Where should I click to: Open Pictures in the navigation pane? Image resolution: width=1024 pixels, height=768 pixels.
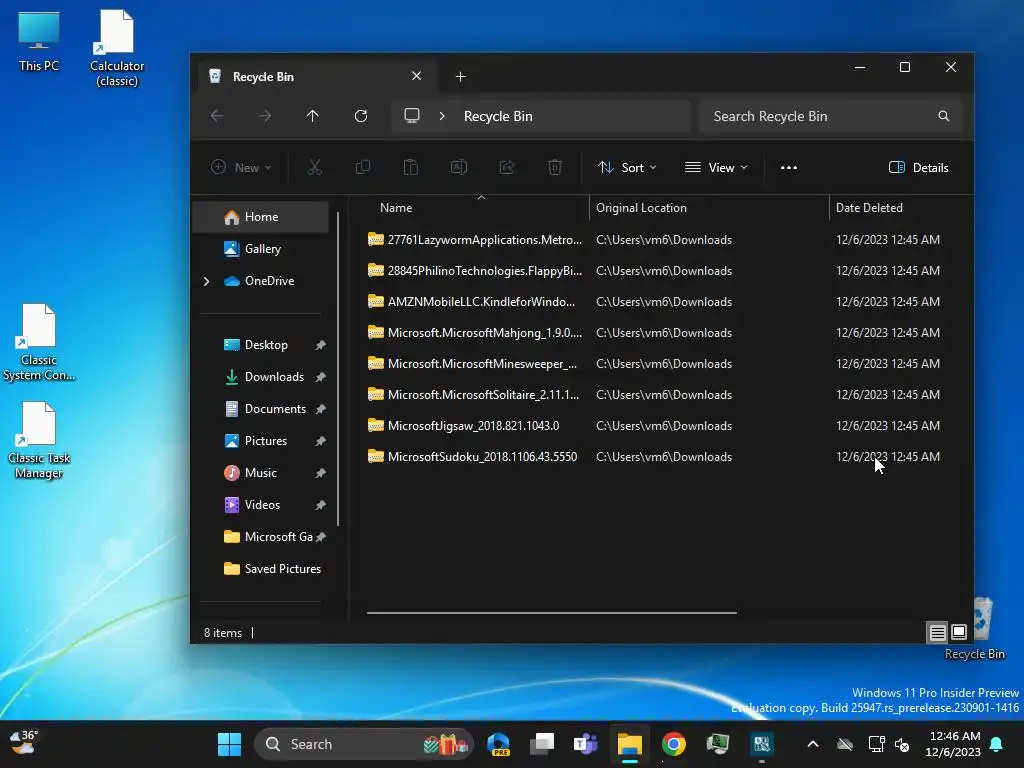[x=261, y=441]
